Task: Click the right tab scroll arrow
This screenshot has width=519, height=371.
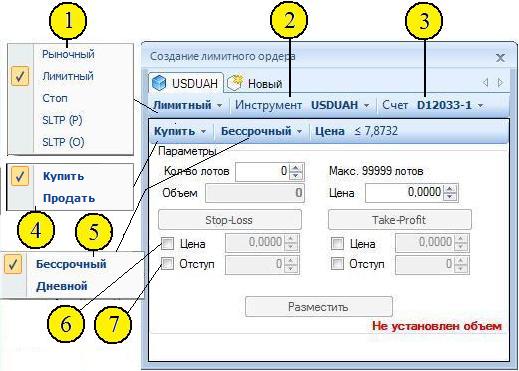Action: [x=500, y=82]
